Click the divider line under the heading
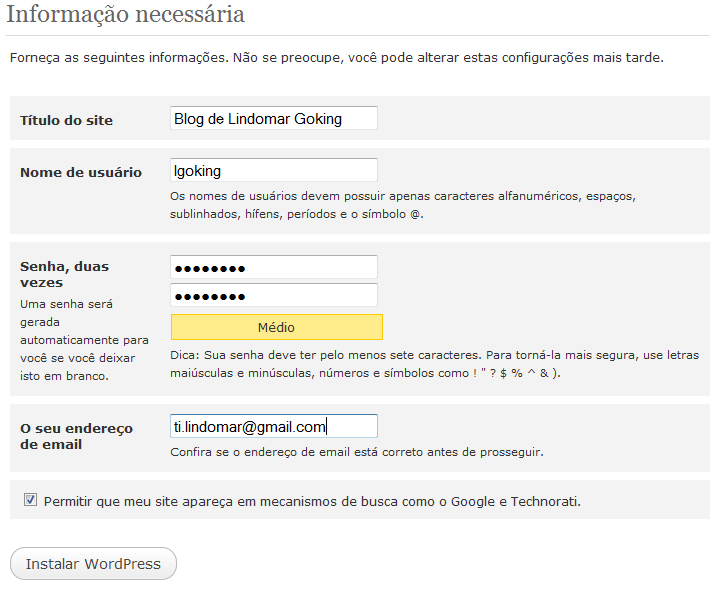This screenshot has height=589, width=716. coord(358,35)
